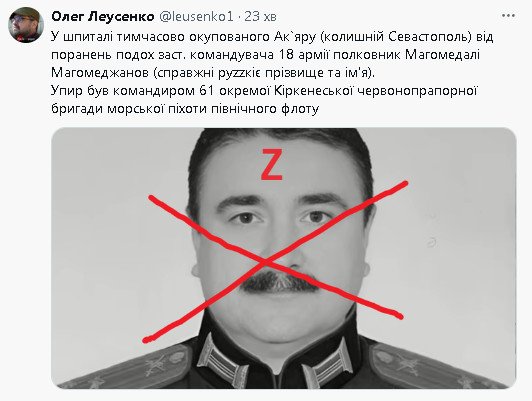The image size is (532, 401).
Task: Click the center of the red cross
Action: click(x=268, y=261)
